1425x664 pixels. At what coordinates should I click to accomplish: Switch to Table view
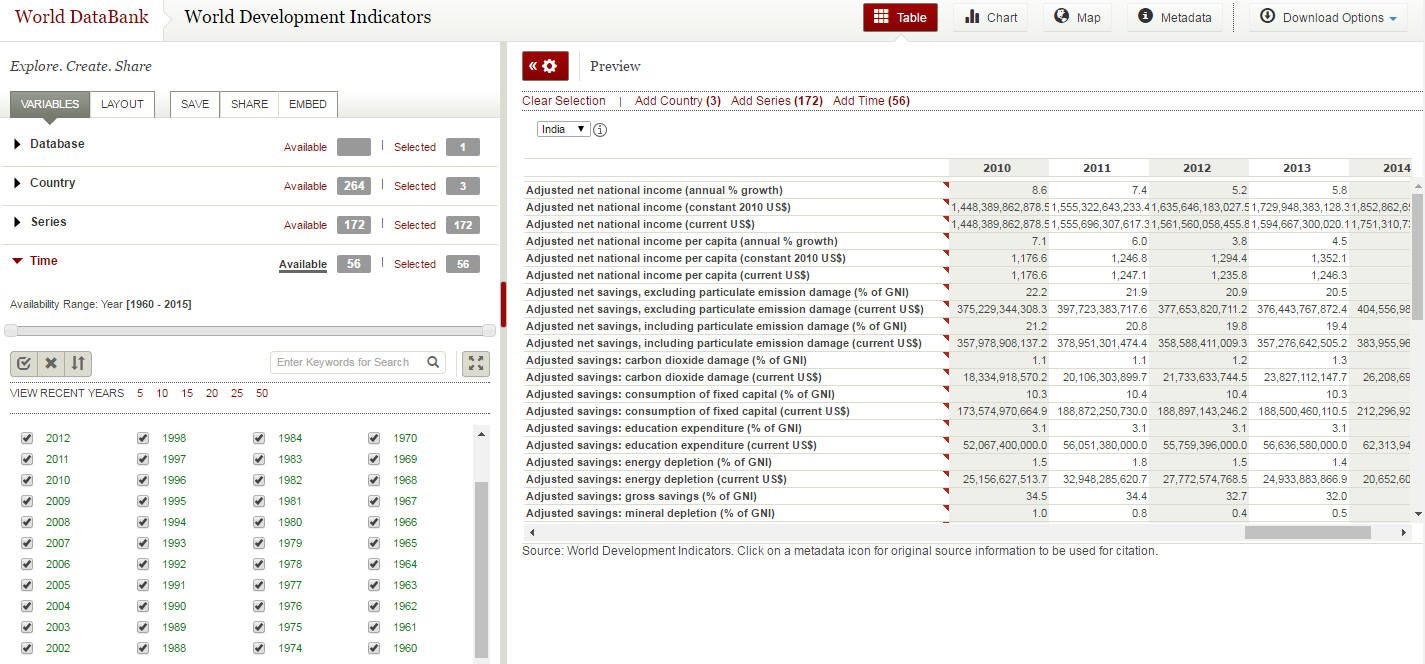900,17
